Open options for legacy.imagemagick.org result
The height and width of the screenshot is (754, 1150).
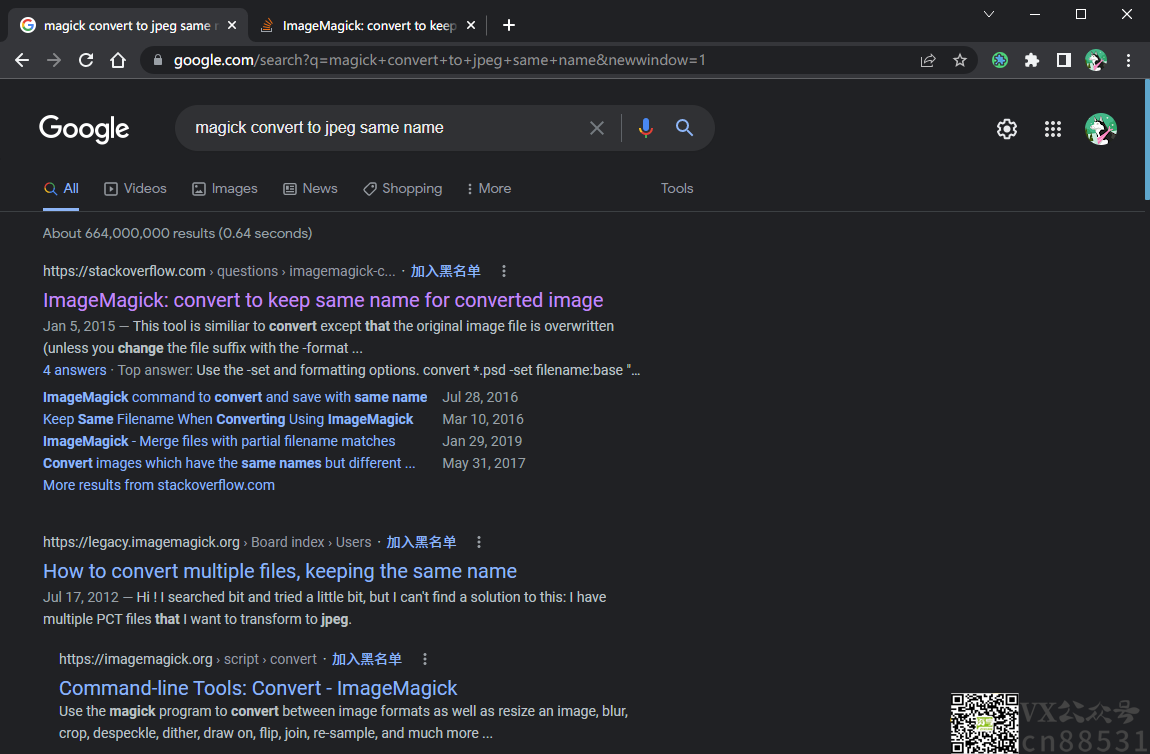(x=479, y=542)
